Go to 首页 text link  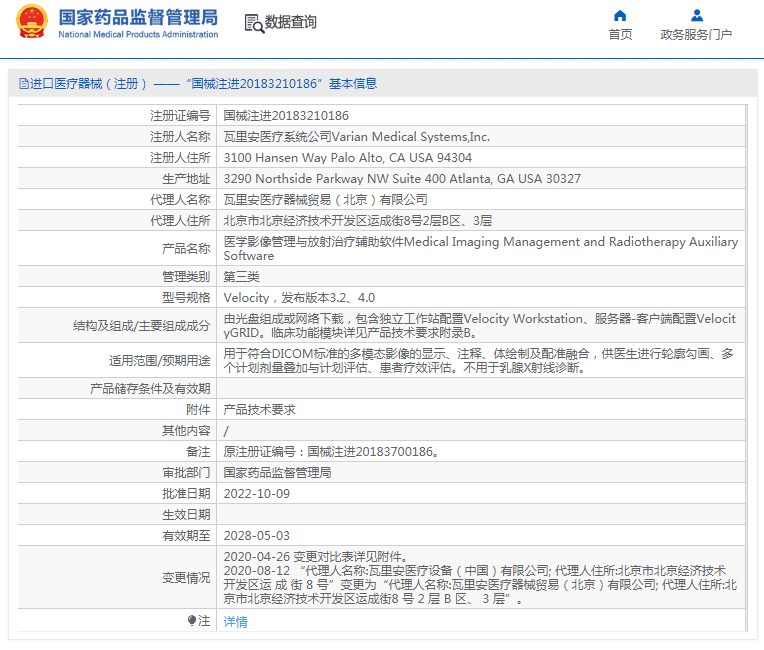click(620, 35)
